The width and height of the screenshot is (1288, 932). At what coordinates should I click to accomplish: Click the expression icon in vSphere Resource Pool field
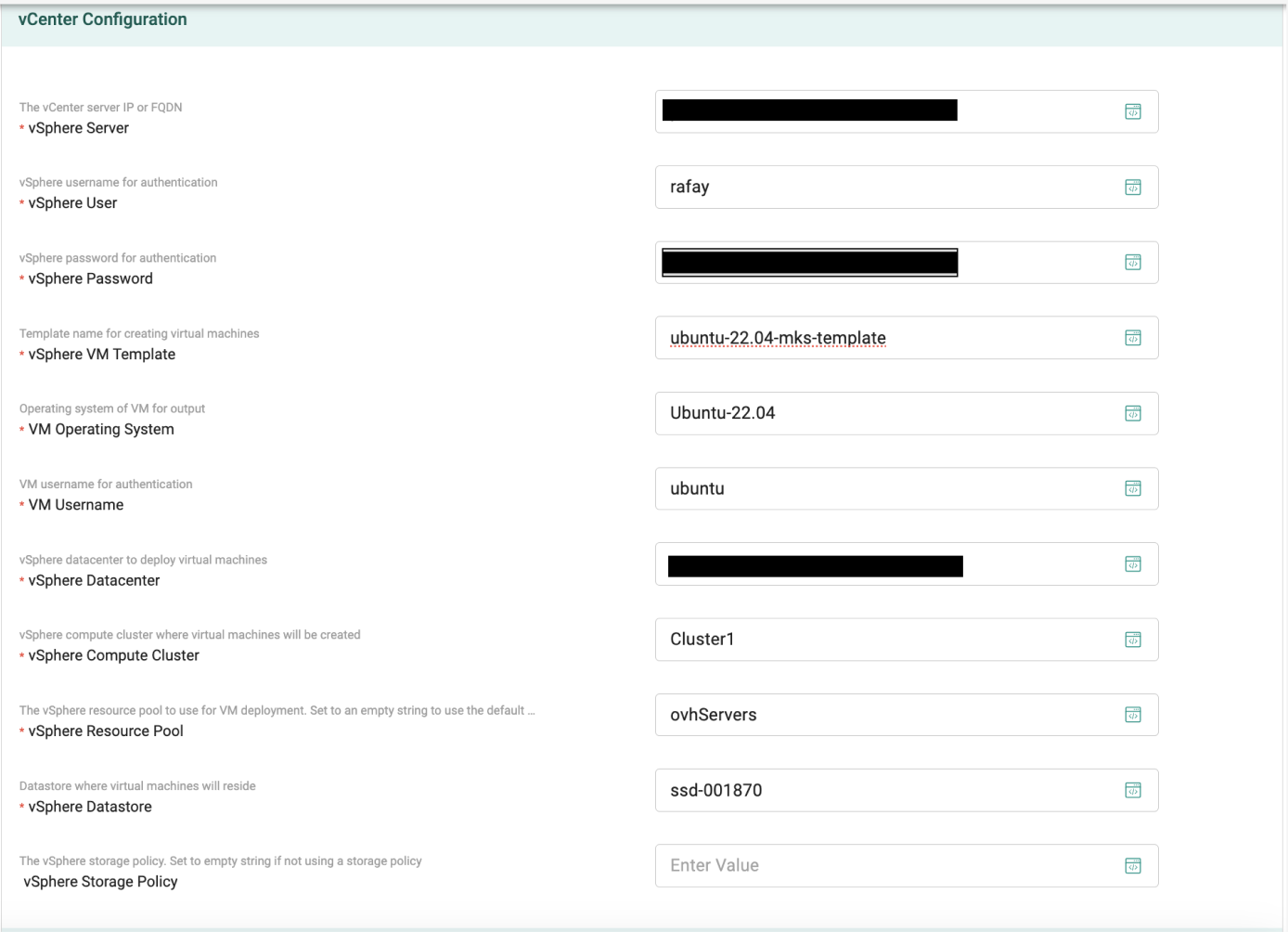1133,715
